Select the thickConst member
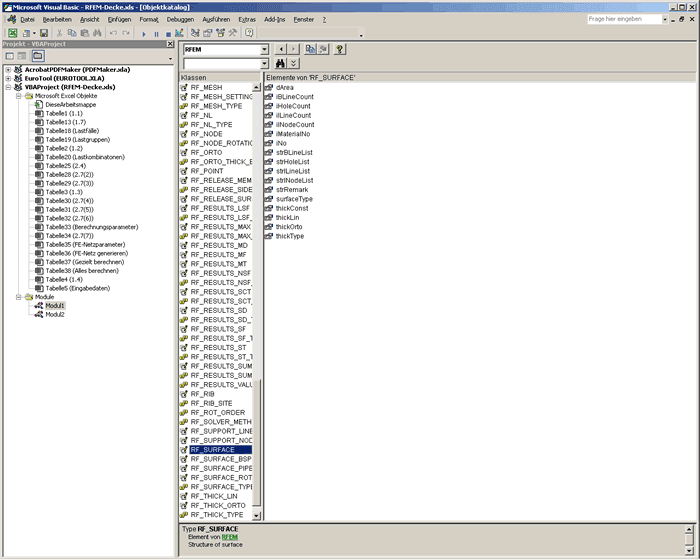 pos(292,209)
